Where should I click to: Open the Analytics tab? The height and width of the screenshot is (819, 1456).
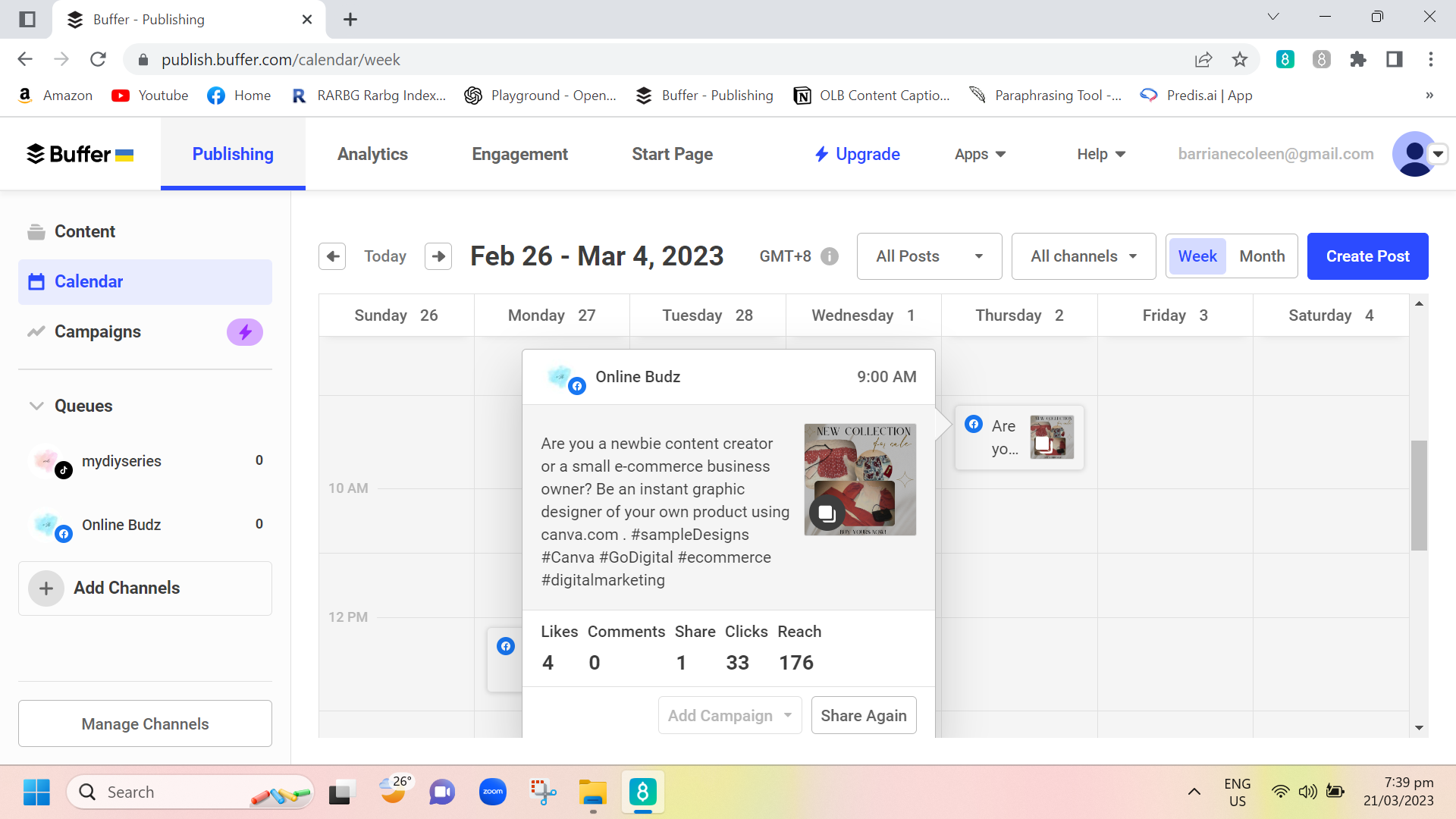click(x=372, y=154)
